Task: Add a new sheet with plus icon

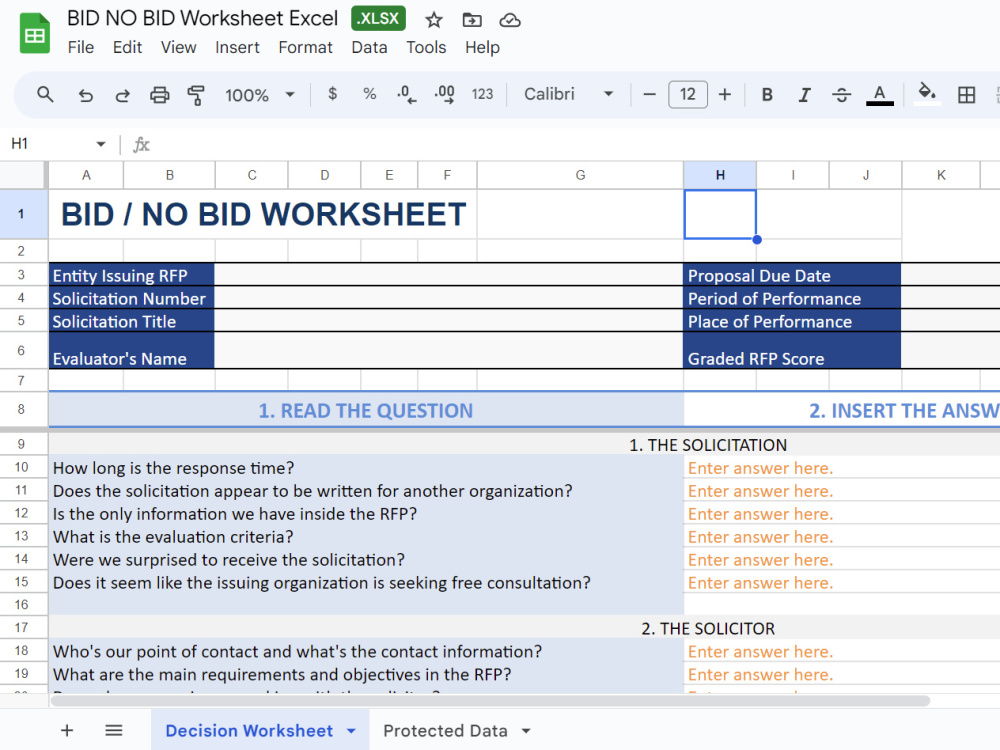Action: pyautogui.click(x=67, y=730)
